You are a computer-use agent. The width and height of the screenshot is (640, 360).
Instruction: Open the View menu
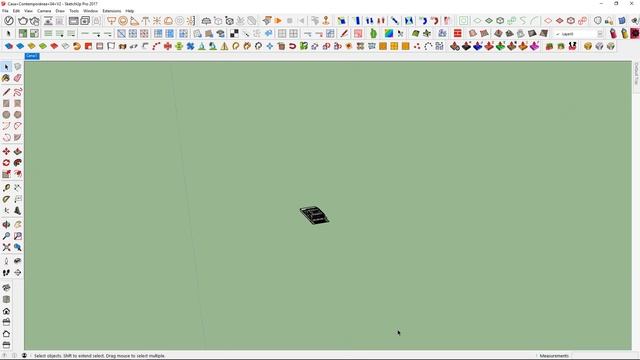tap(29, 11)
